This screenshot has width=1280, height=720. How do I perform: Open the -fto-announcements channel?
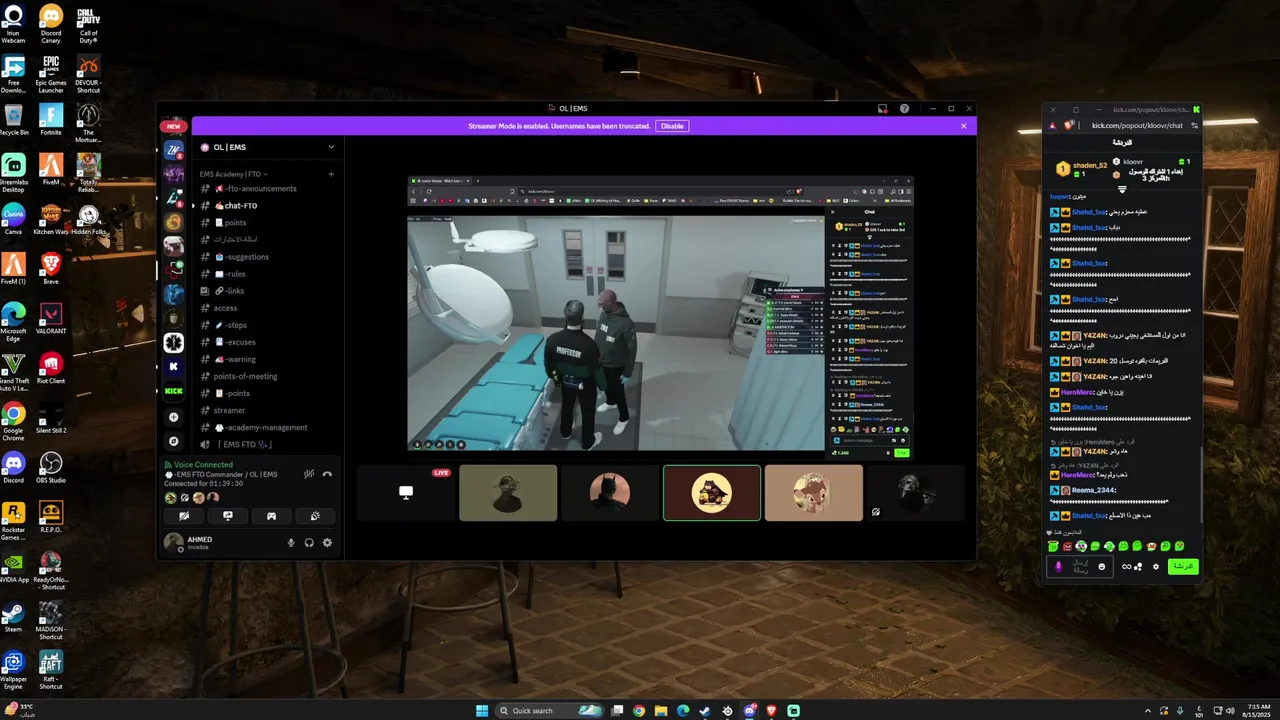pyautogui.click(x=256, y=189)
